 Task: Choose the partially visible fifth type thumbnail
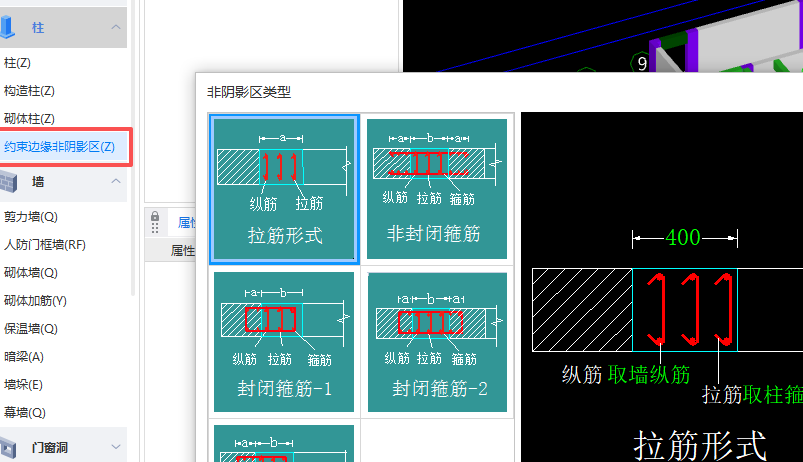(284, 443)
